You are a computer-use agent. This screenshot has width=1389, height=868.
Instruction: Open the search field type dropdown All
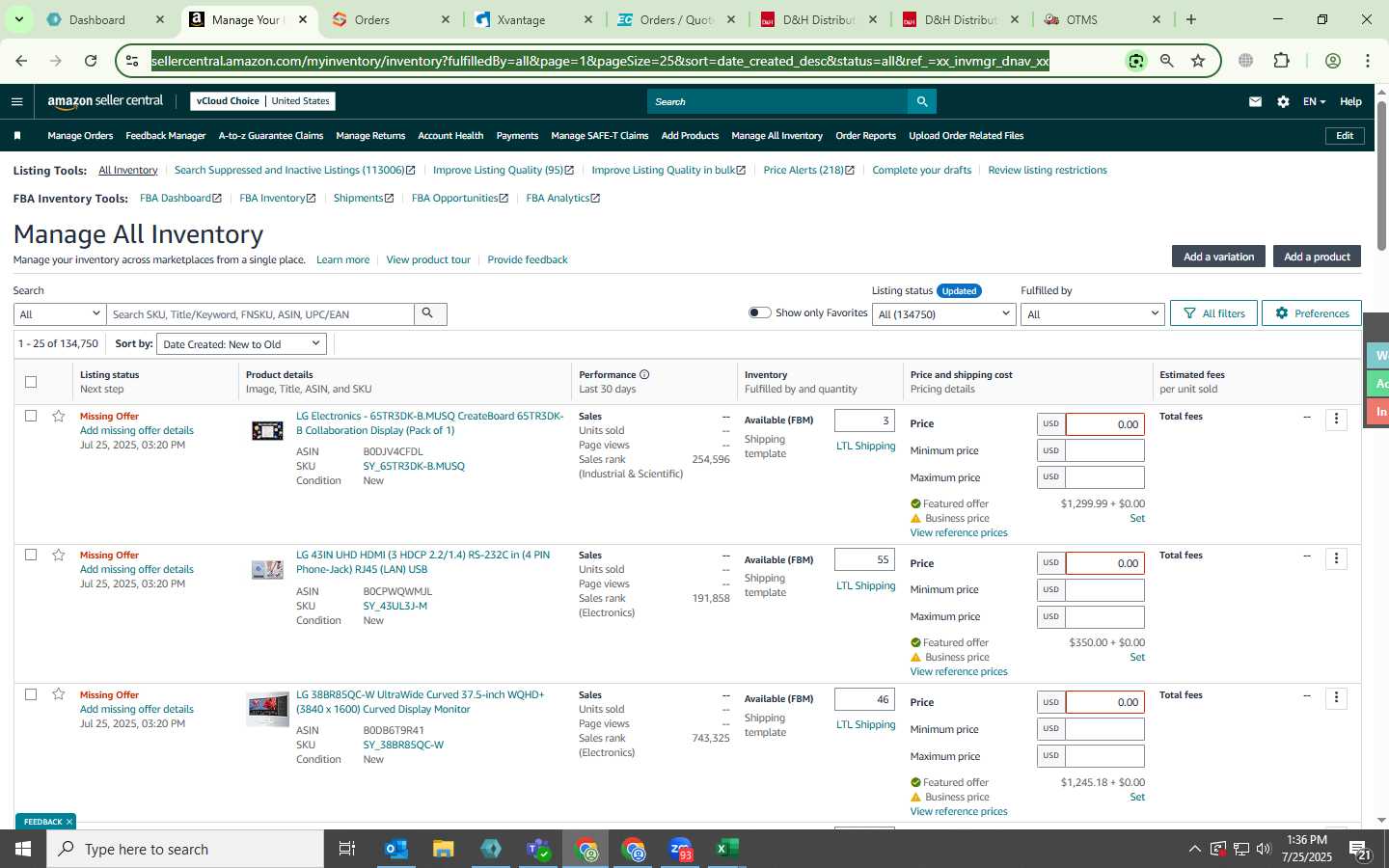coord(60,314)
